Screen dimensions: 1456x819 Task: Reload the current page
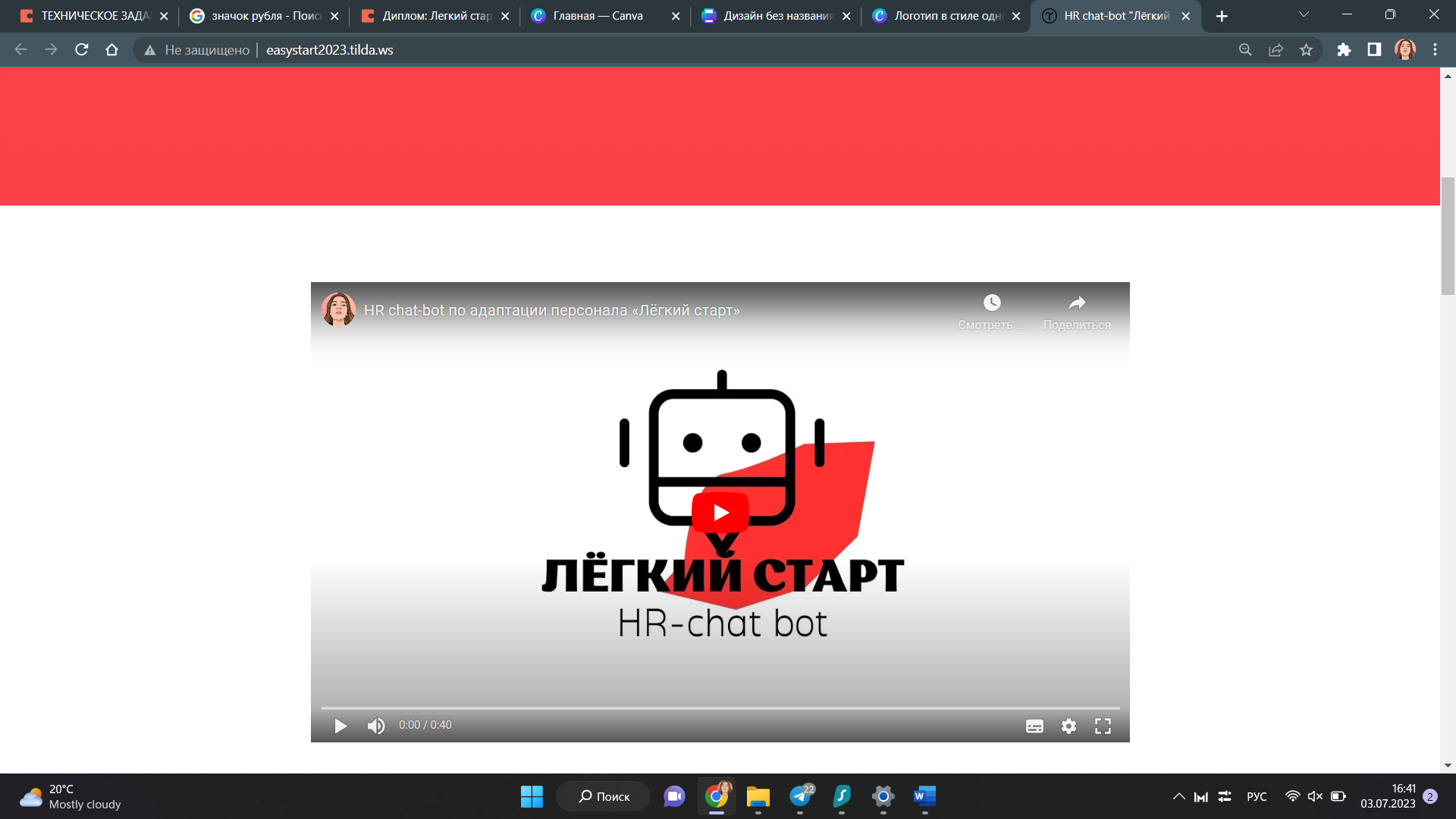[x=82, y=50]
